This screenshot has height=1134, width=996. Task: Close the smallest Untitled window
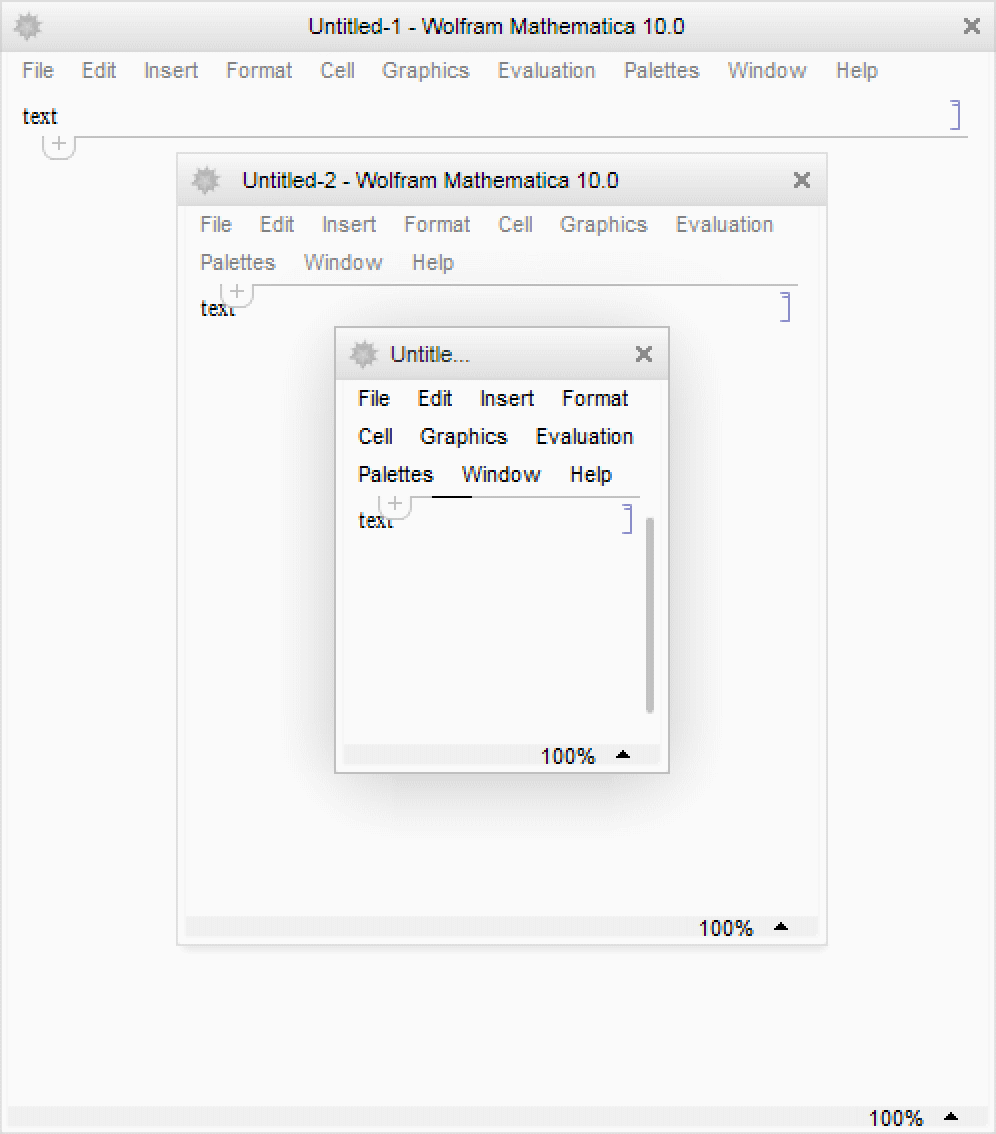(x=644, y=354)
